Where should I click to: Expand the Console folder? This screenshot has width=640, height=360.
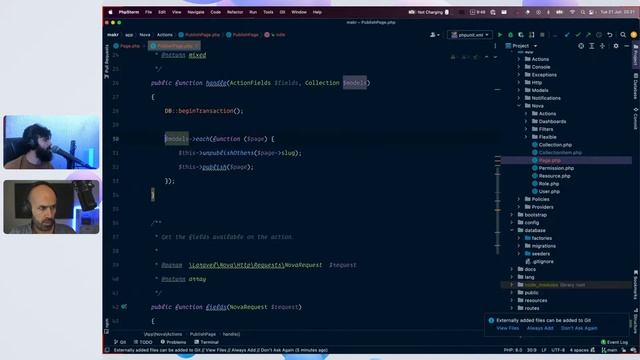(x=519, y=67)
